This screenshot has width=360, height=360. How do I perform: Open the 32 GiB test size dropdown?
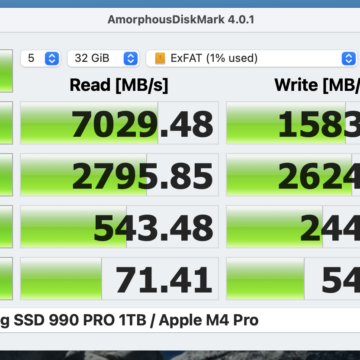tap(103, 58)
